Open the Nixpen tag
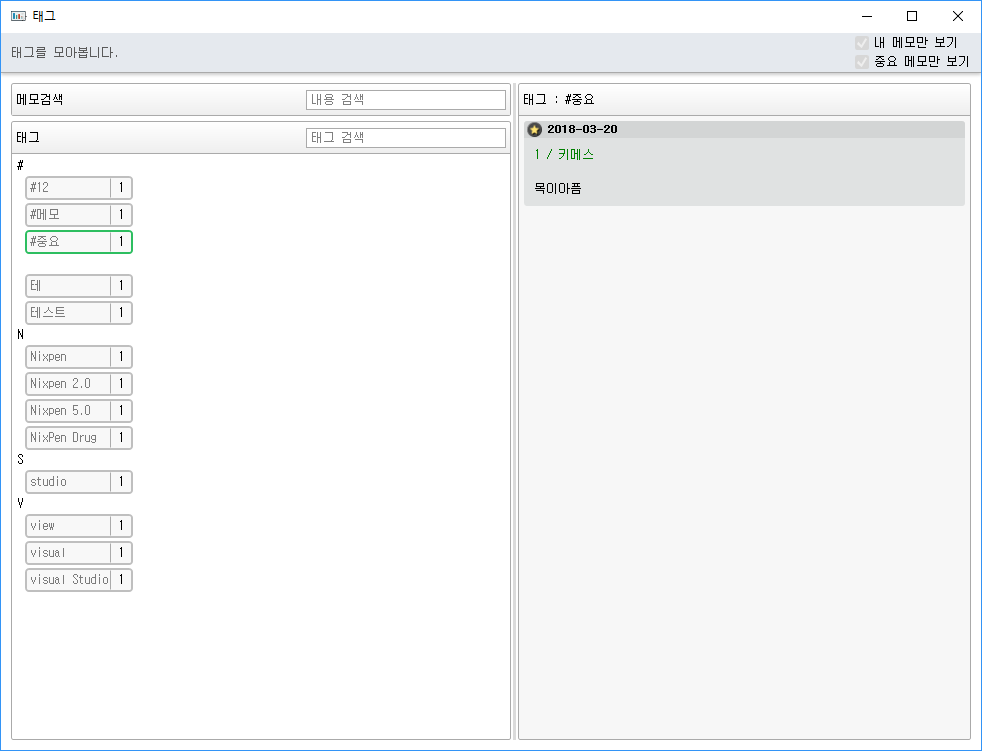Image resolution: width=982 pixels, height=751 pixels. 78,357
